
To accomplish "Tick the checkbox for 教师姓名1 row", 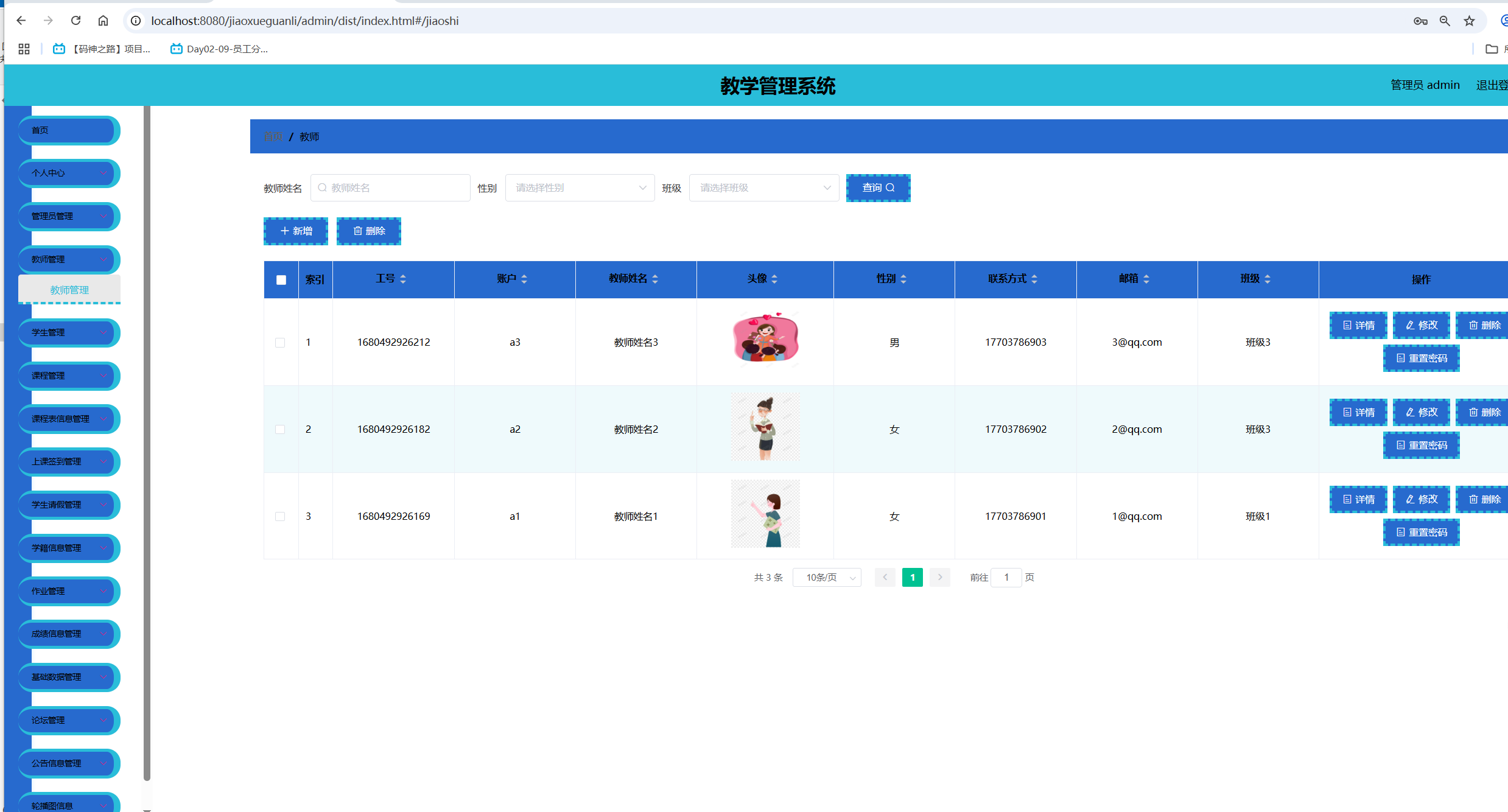I will tap(280, 517).
